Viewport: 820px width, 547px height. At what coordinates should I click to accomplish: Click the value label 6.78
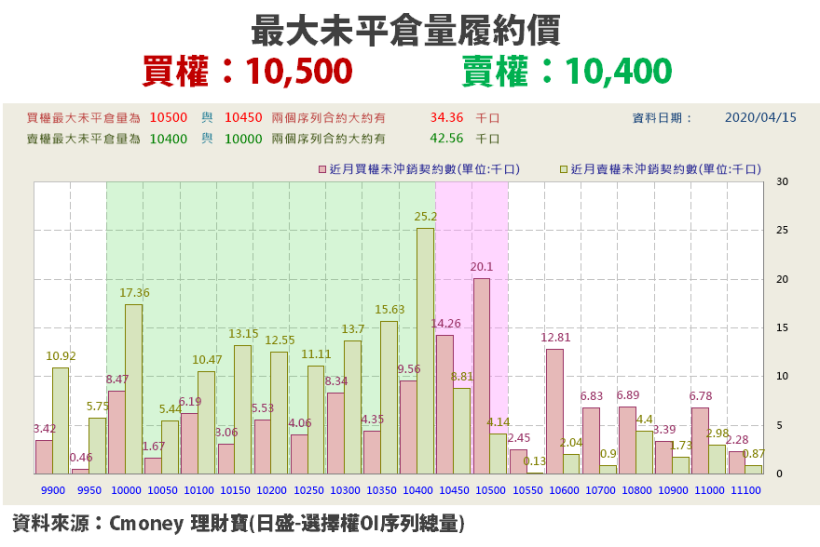(701, 396)
